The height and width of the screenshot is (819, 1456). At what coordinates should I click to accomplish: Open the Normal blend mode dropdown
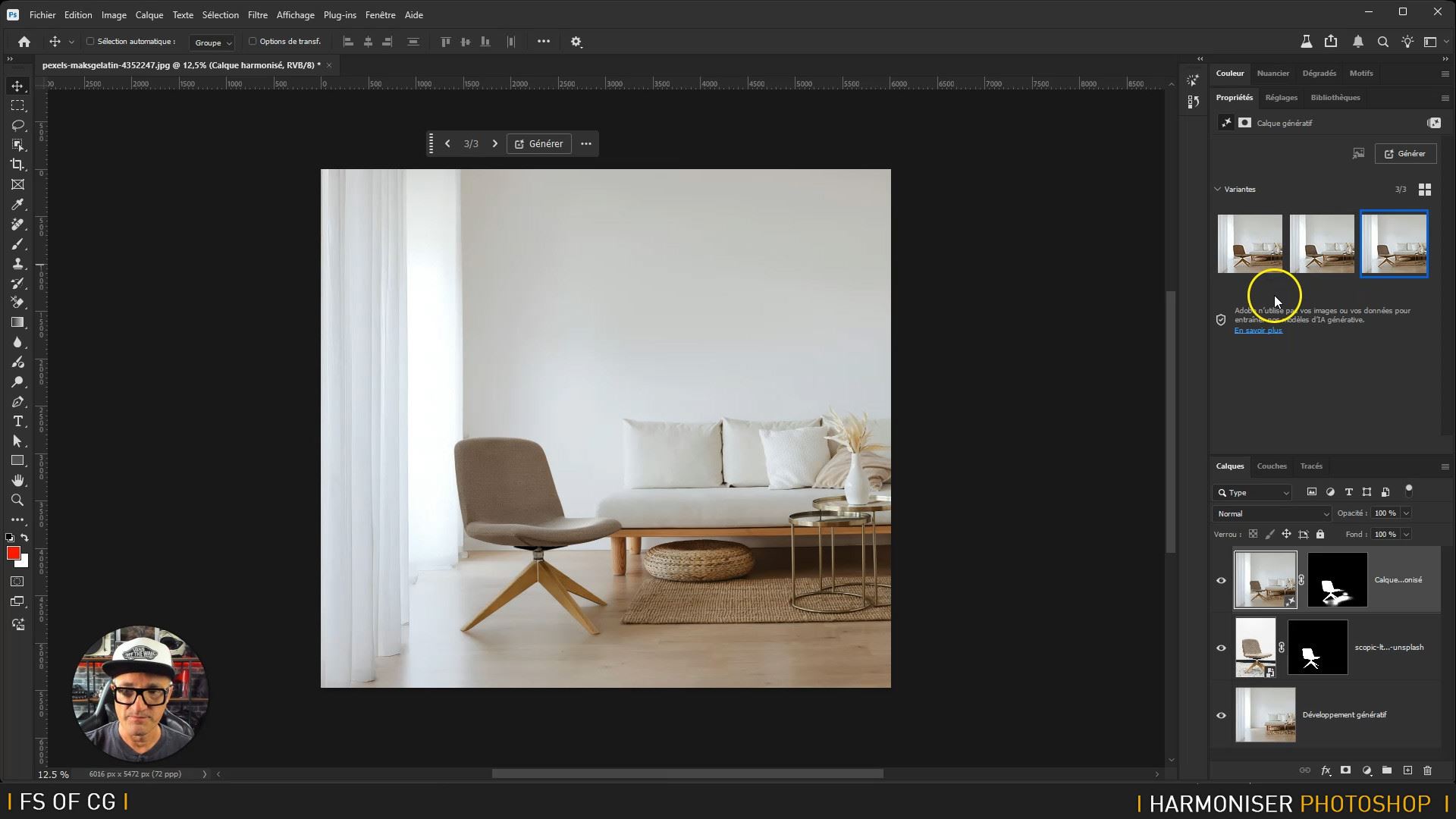1272,514
